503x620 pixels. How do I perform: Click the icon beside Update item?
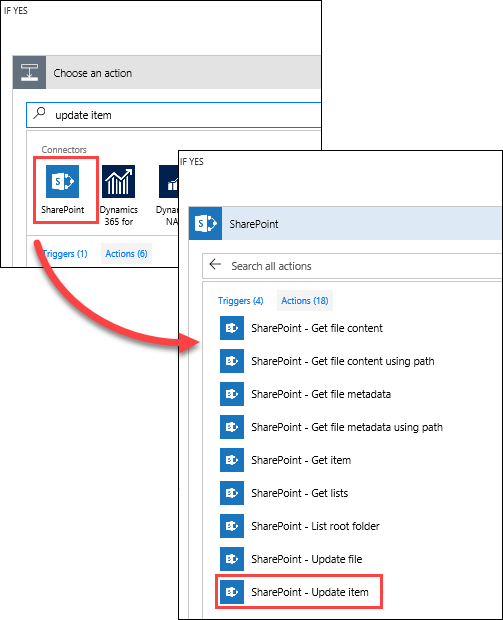(232, 592)
